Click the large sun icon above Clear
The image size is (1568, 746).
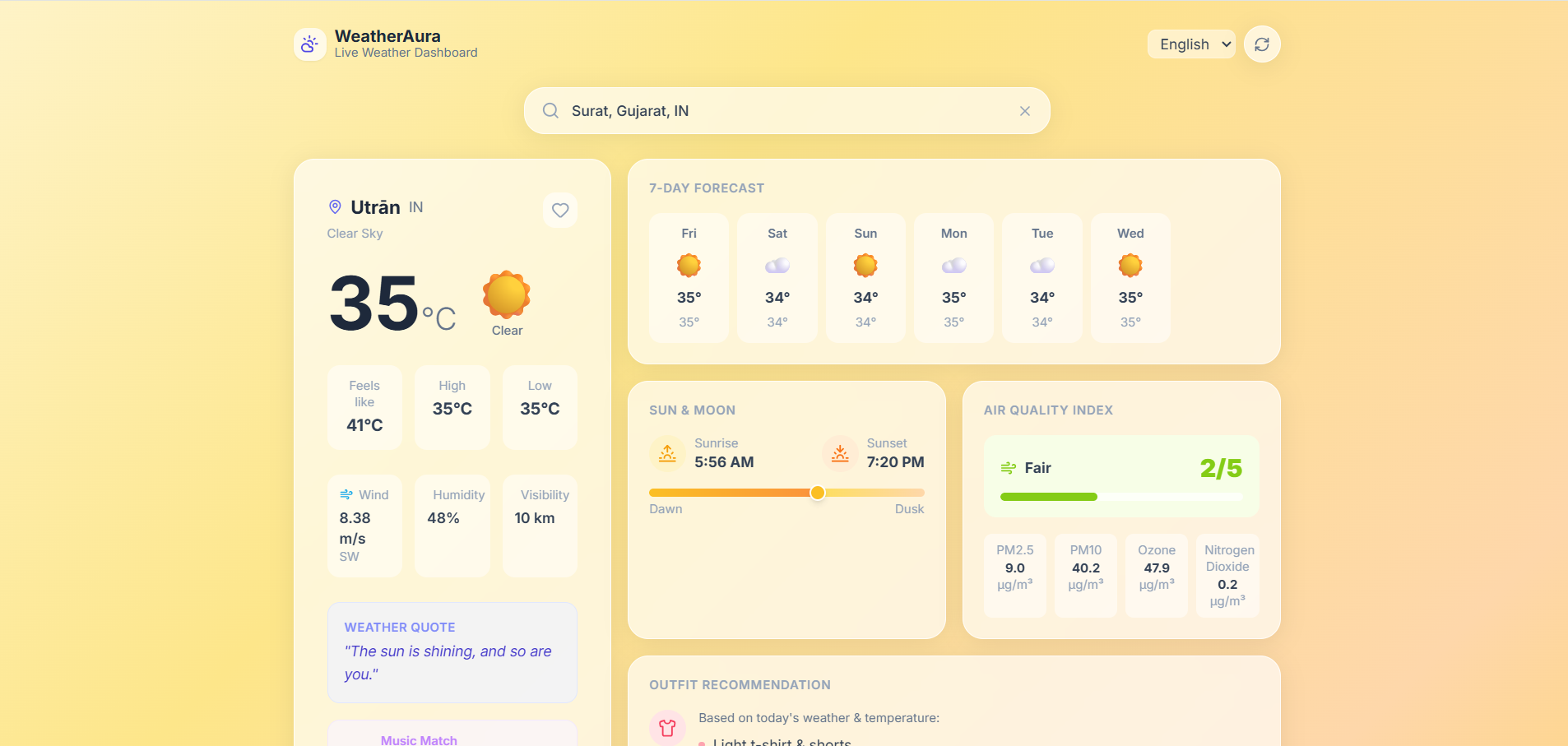click(507, 294)
